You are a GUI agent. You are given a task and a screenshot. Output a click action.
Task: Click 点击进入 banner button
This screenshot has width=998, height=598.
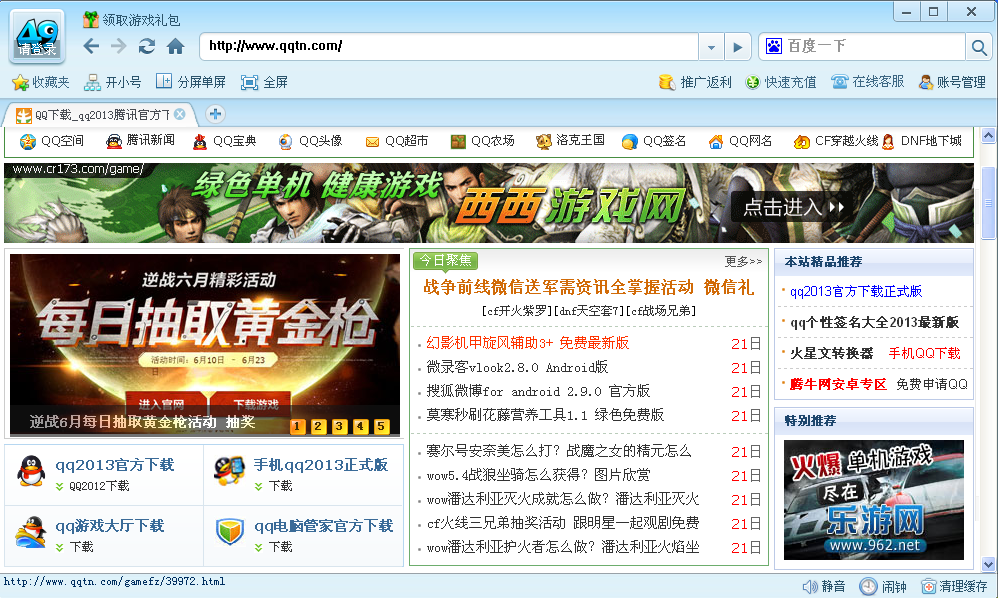point(795,207)
